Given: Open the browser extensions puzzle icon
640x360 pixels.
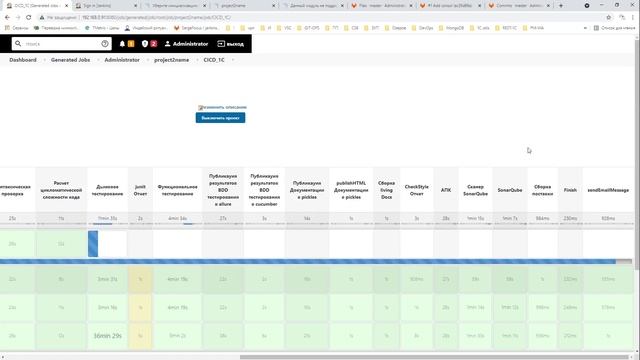Looking at the screenshot, I should (x=622, y=18).
